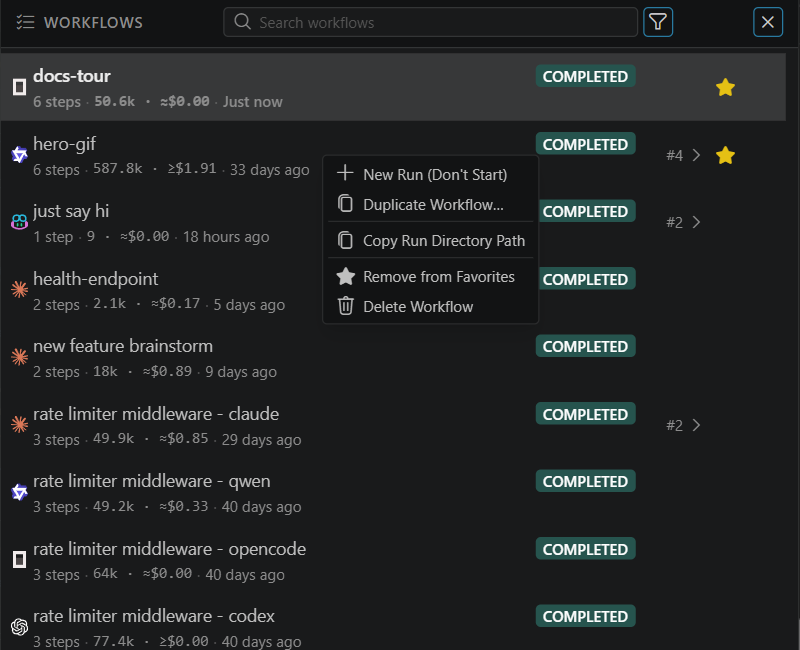Click the Workflows list icon in the header
This screenshot has width=800, height=650.
25,22
